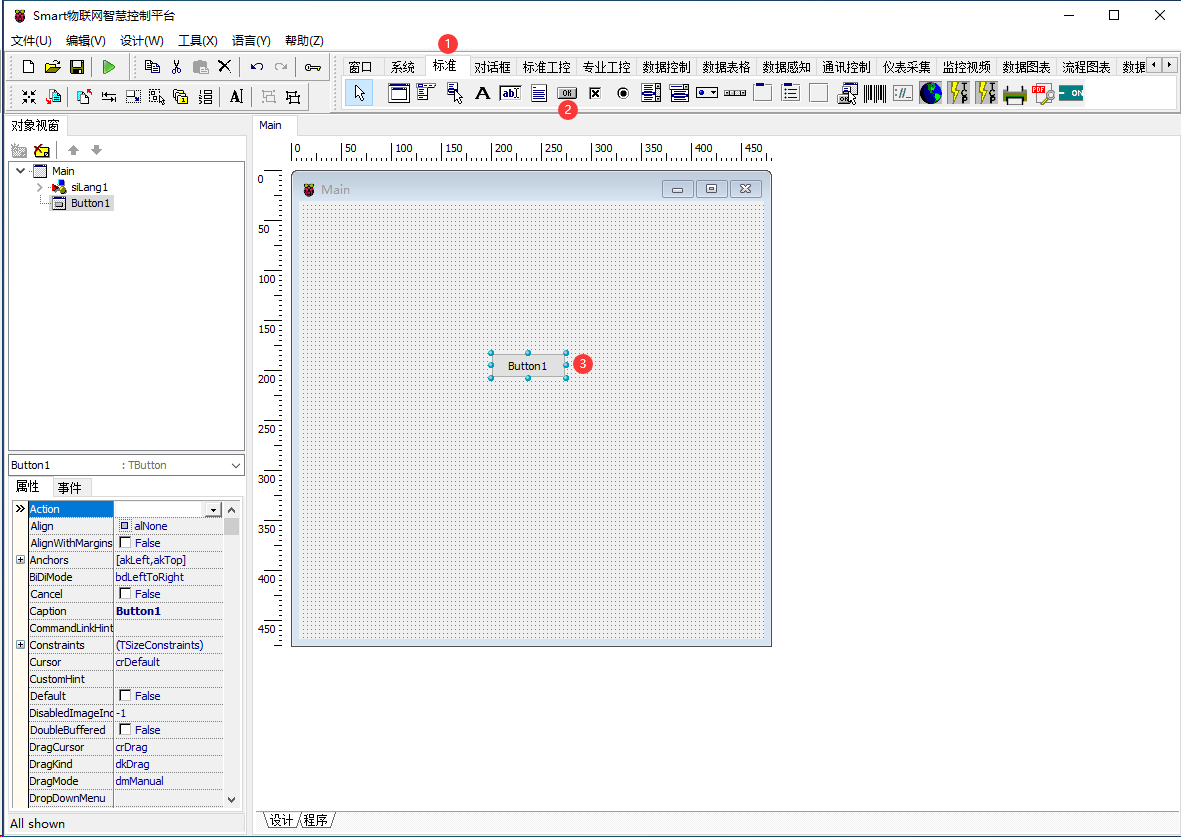Open the 工具(X) menu
Image resolution: width=1181 pixels, height=837 pixels.
coord(197,41)
